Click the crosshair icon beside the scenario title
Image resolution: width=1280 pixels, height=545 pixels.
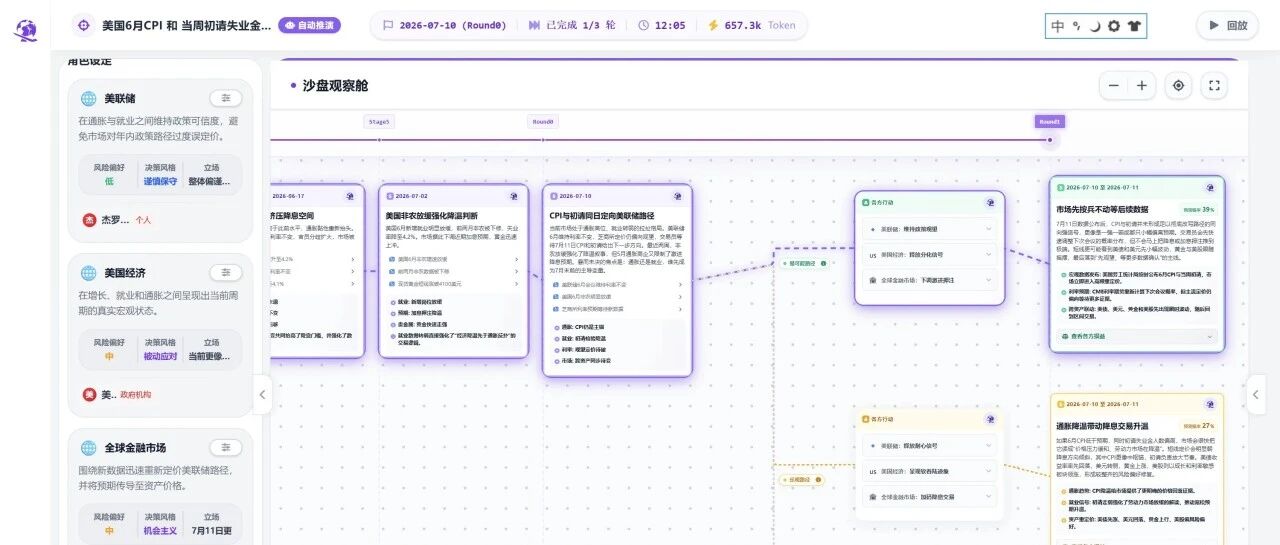85,25
